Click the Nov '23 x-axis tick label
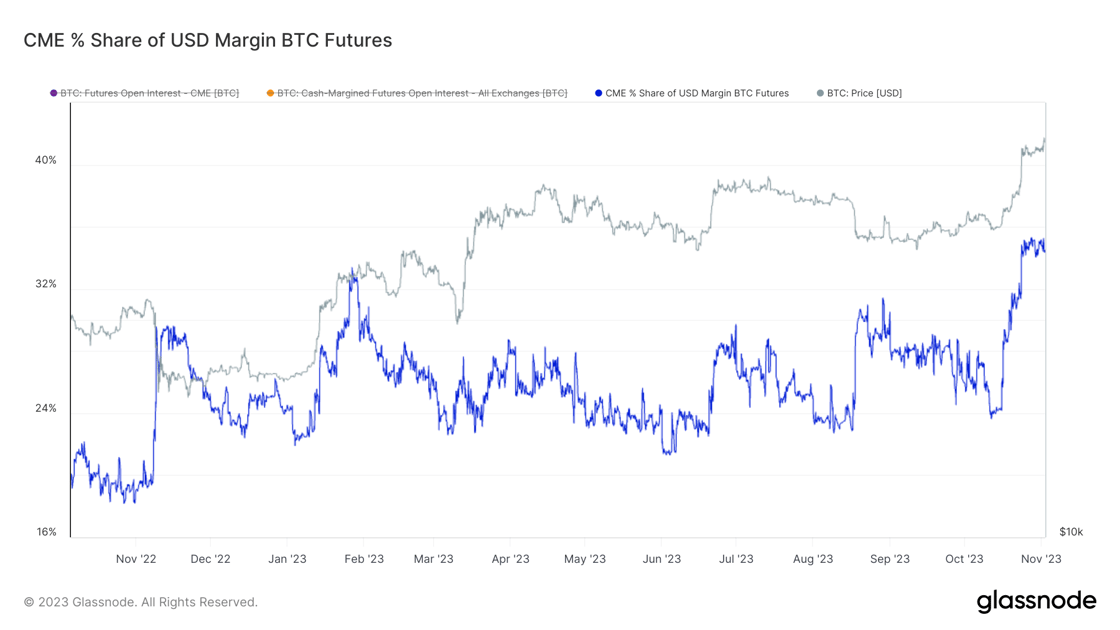The height and width of the screenshot is (630, 1120). pyautogui.click(x=1041, y=559)
